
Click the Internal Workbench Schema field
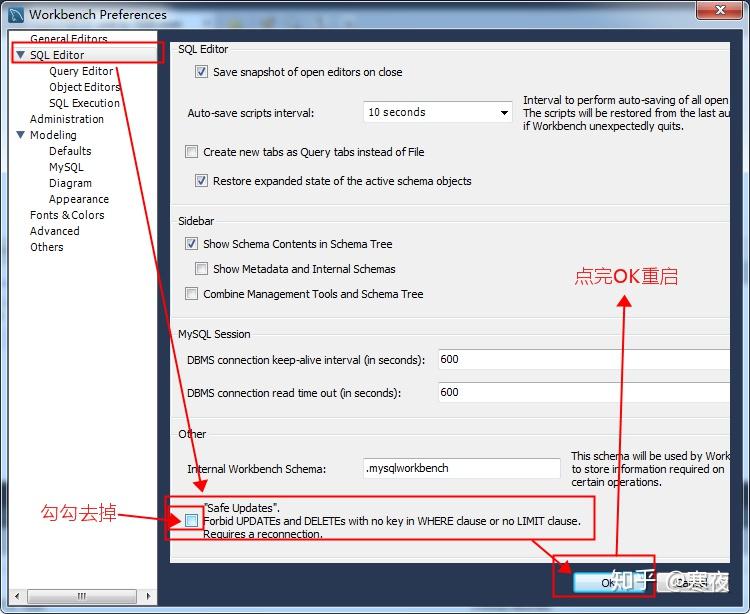point(462,468)
